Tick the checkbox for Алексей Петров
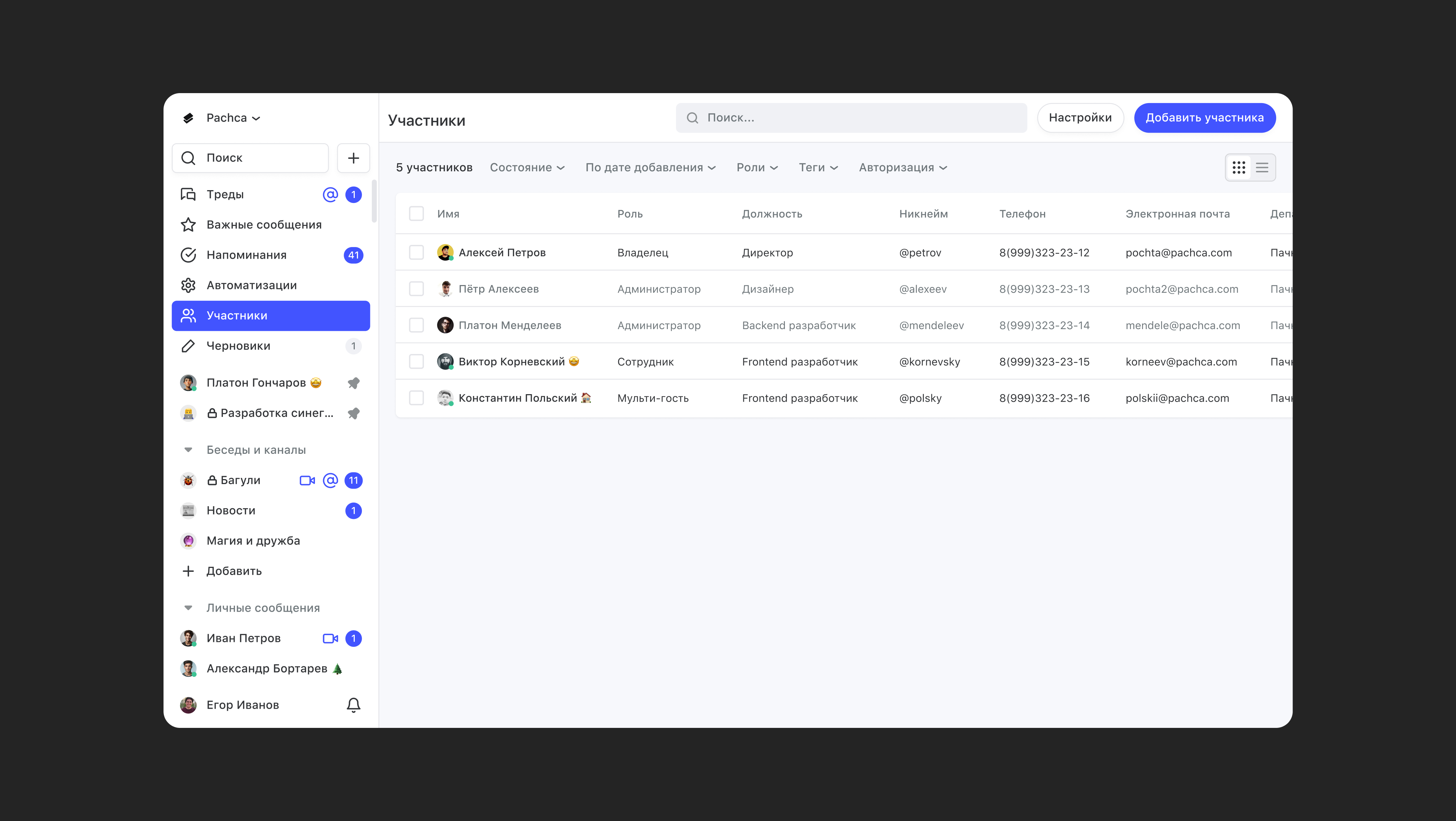Viewport: 1456px width, 821px height. [417, 253]
